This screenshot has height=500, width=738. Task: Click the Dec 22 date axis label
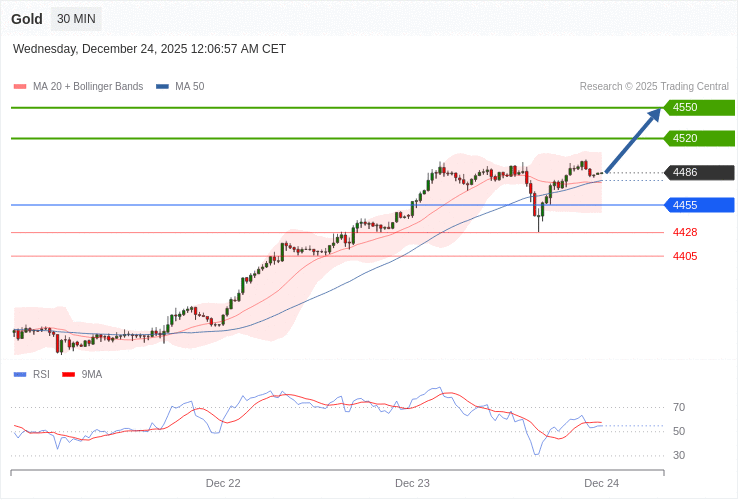pyautogui.click(x=223, y=483)
